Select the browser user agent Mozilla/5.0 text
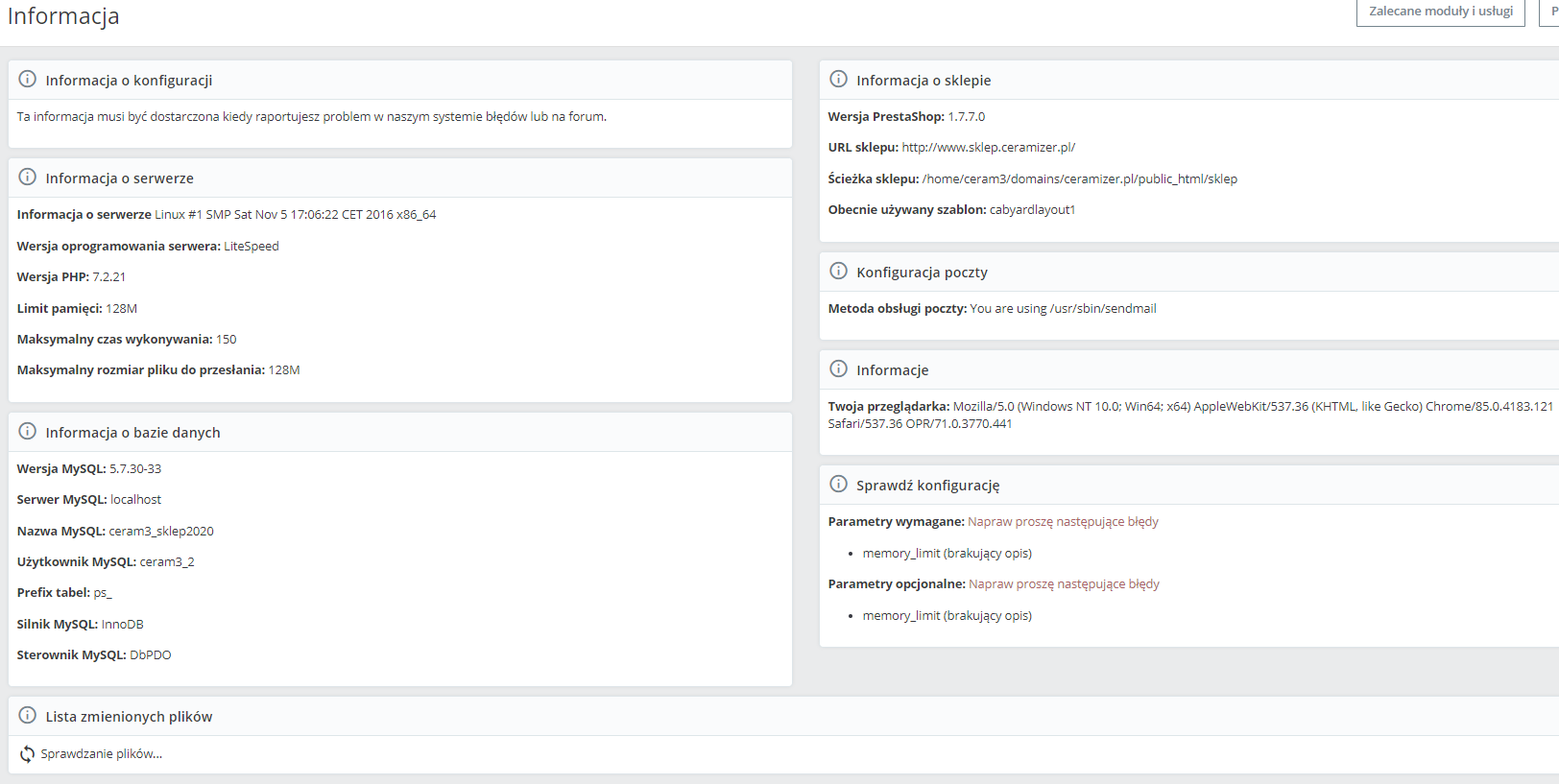The width and height of the screenshot is (1559, 784). [1190, 416]
